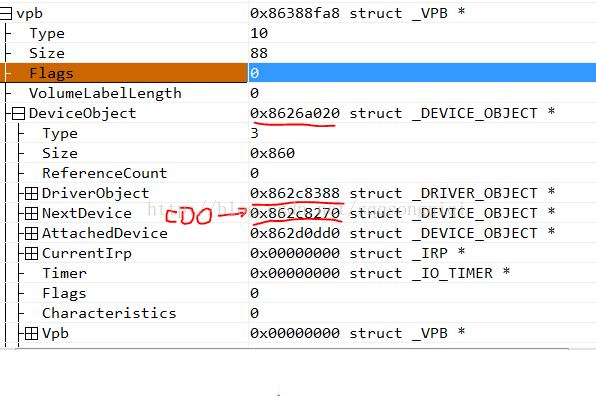Expand the NextDevice node
This screenshot has height=396, width=596.
31,214
